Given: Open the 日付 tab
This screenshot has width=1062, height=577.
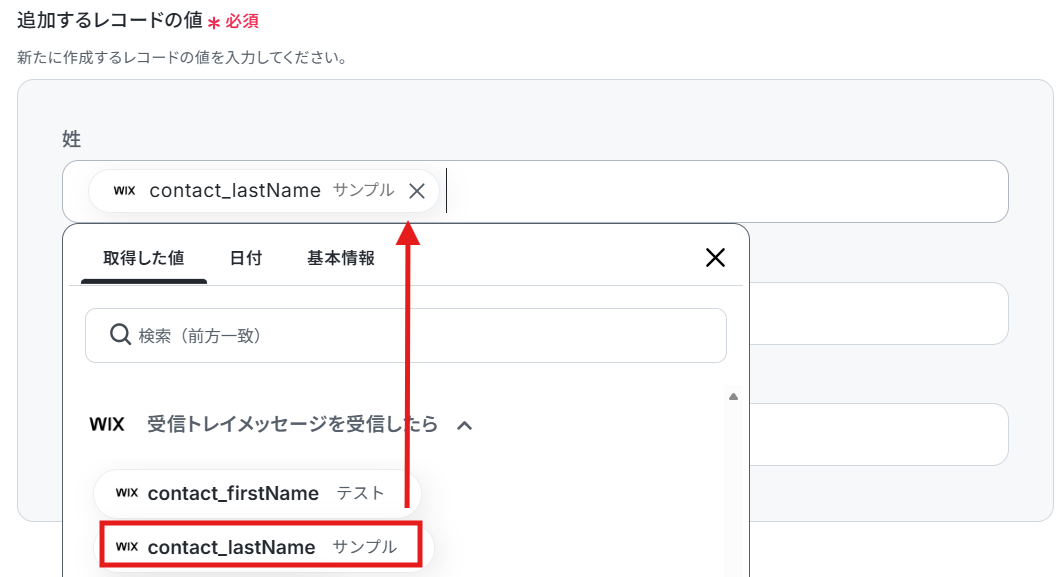Looking at the screenshot, I should pyautogui.click(x=246, y=258).
